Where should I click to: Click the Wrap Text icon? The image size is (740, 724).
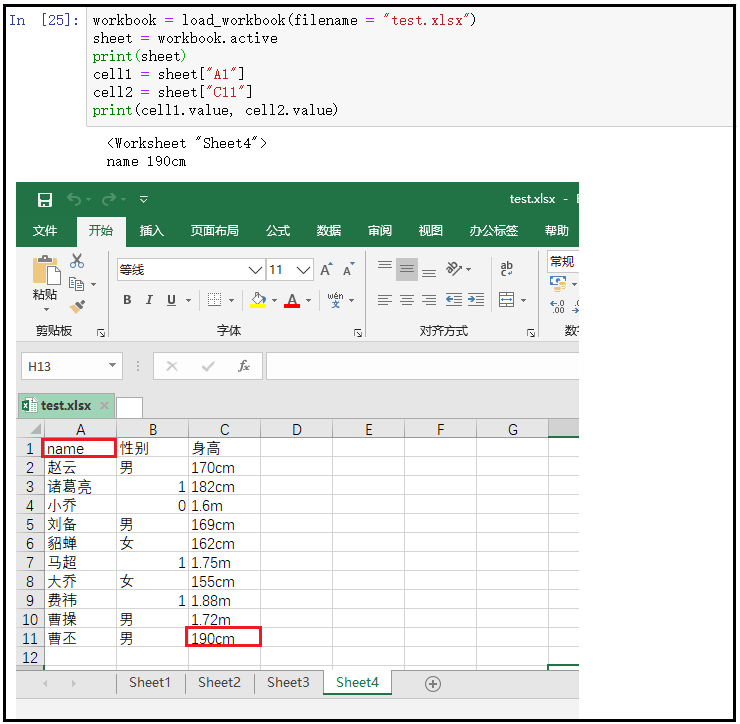pos(506,269)
